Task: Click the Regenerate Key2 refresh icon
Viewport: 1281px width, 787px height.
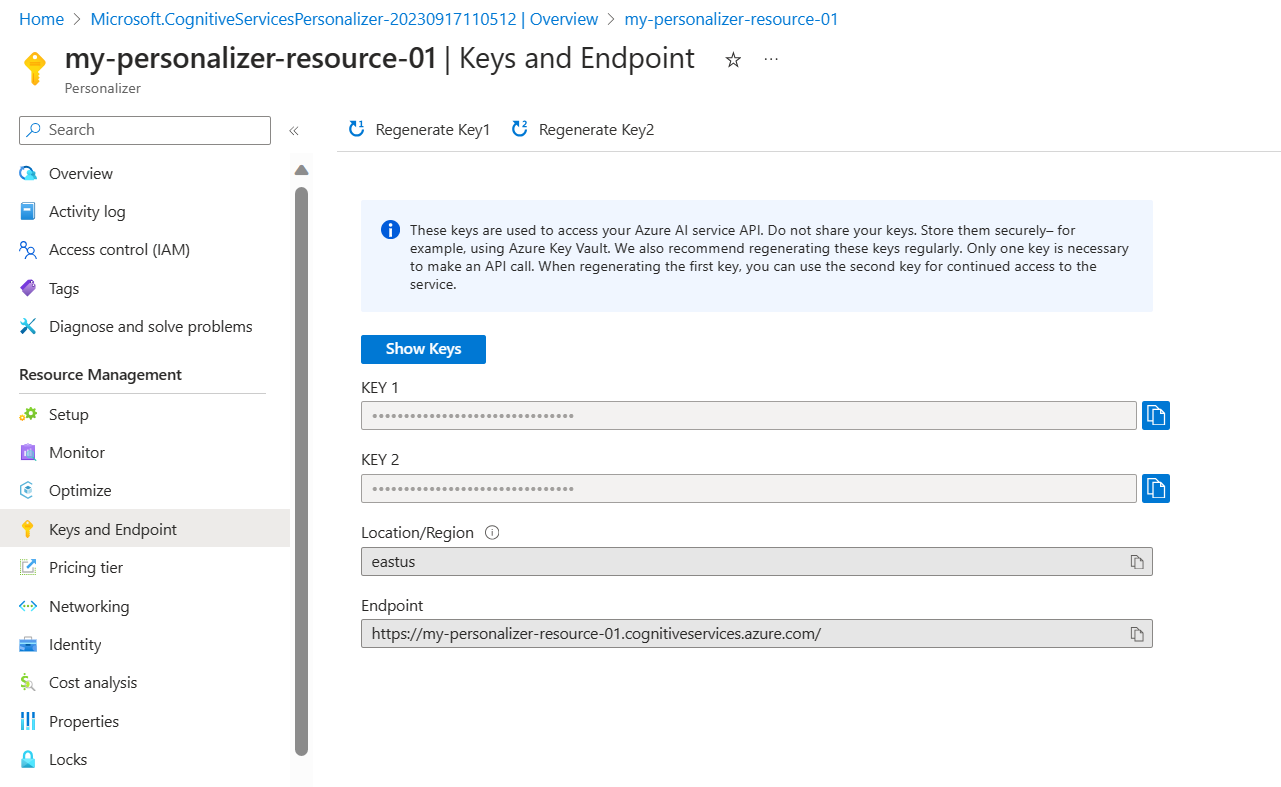Action: tap(519, 129)
